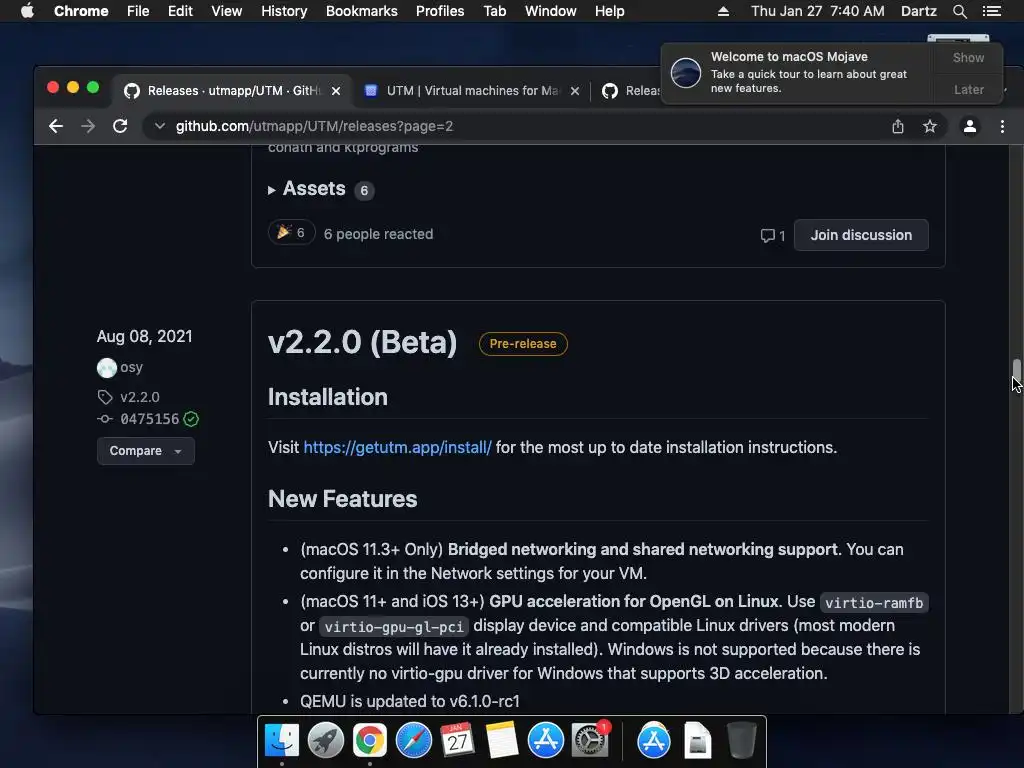Screen dimensions: 1024x768
Task: Open App Store icon right of Dock divider
Action: [x=654, y=741]
